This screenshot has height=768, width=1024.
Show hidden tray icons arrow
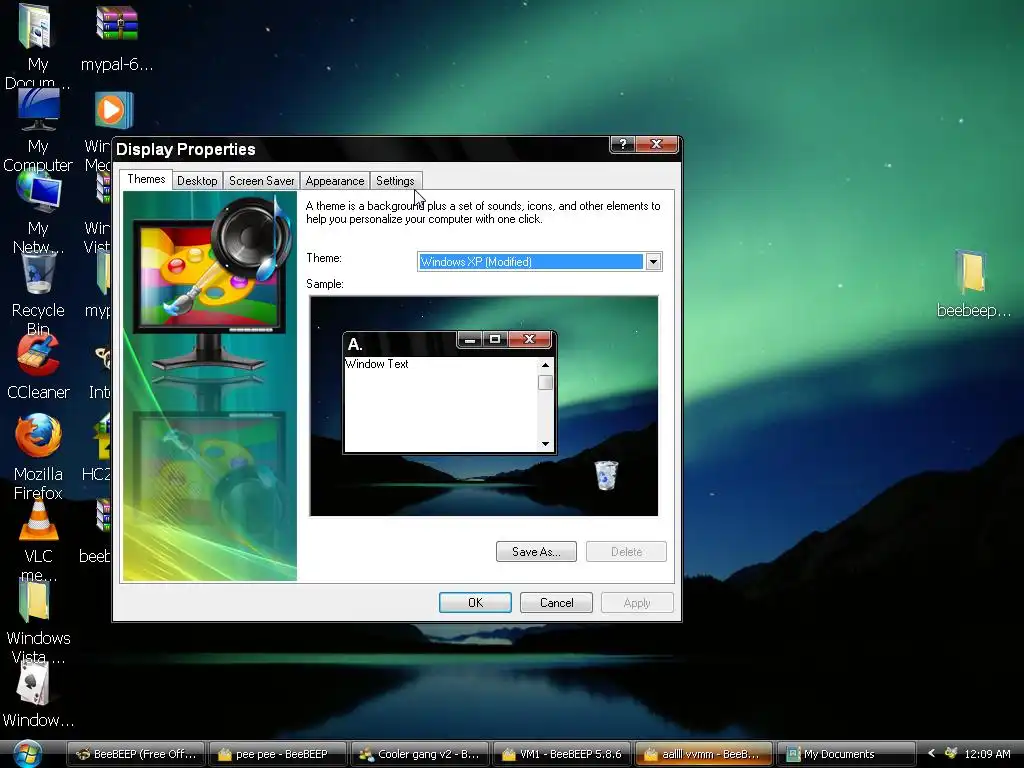click(x=931, y=754)
